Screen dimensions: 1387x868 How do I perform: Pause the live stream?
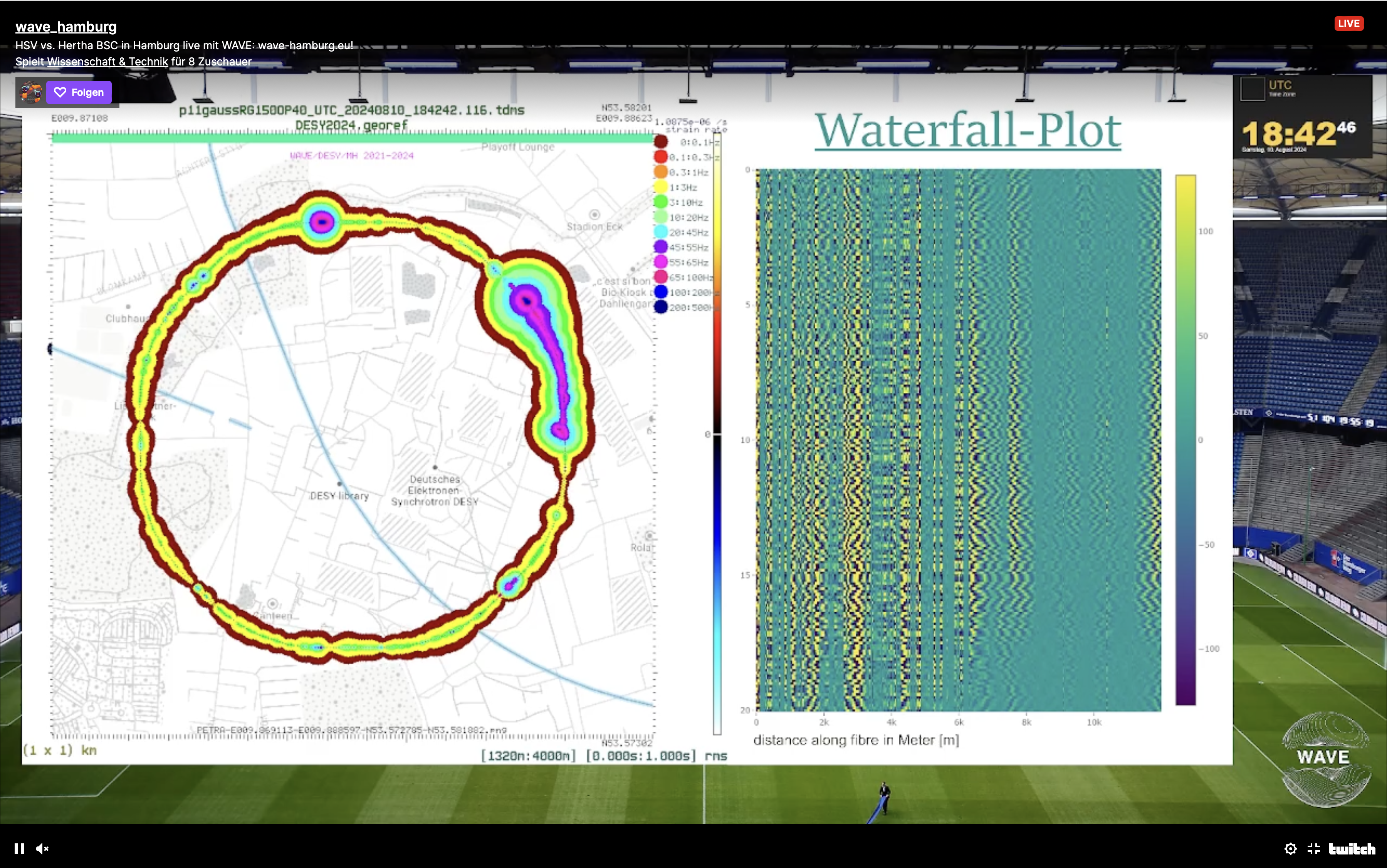pos(19,848)
